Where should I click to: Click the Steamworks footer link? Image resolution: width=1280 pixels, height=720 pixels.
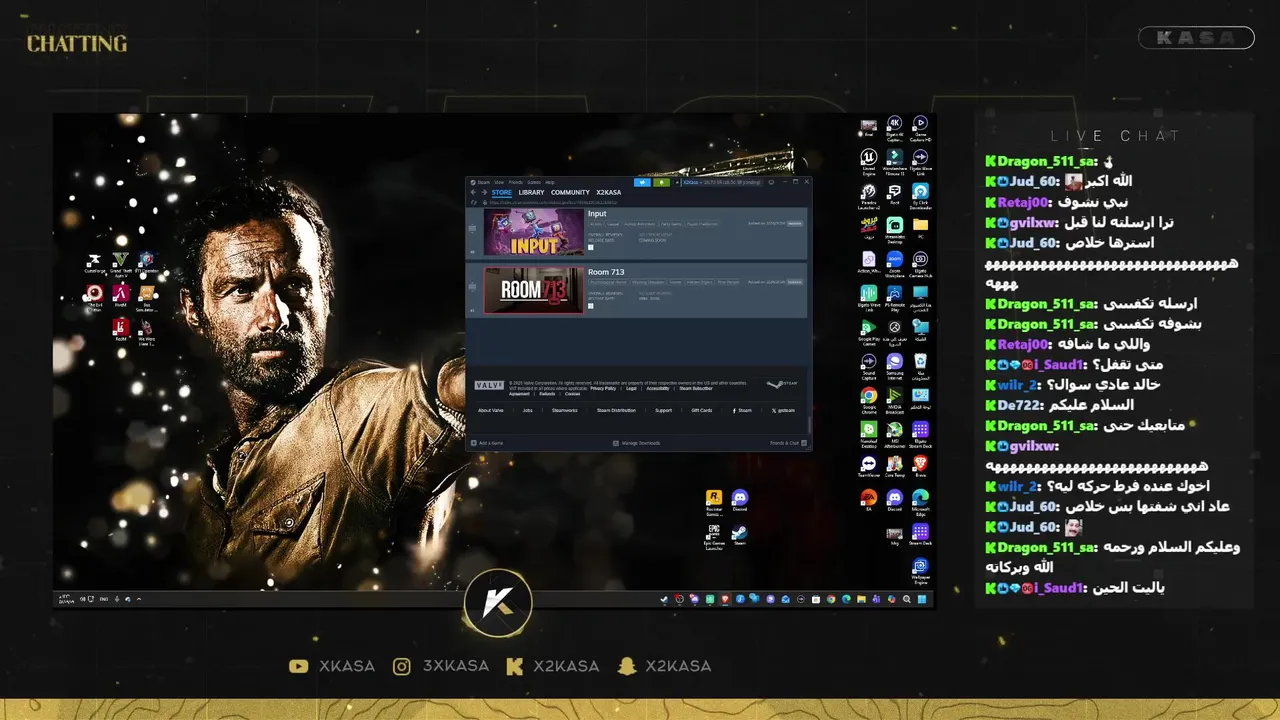coord(565,410)
